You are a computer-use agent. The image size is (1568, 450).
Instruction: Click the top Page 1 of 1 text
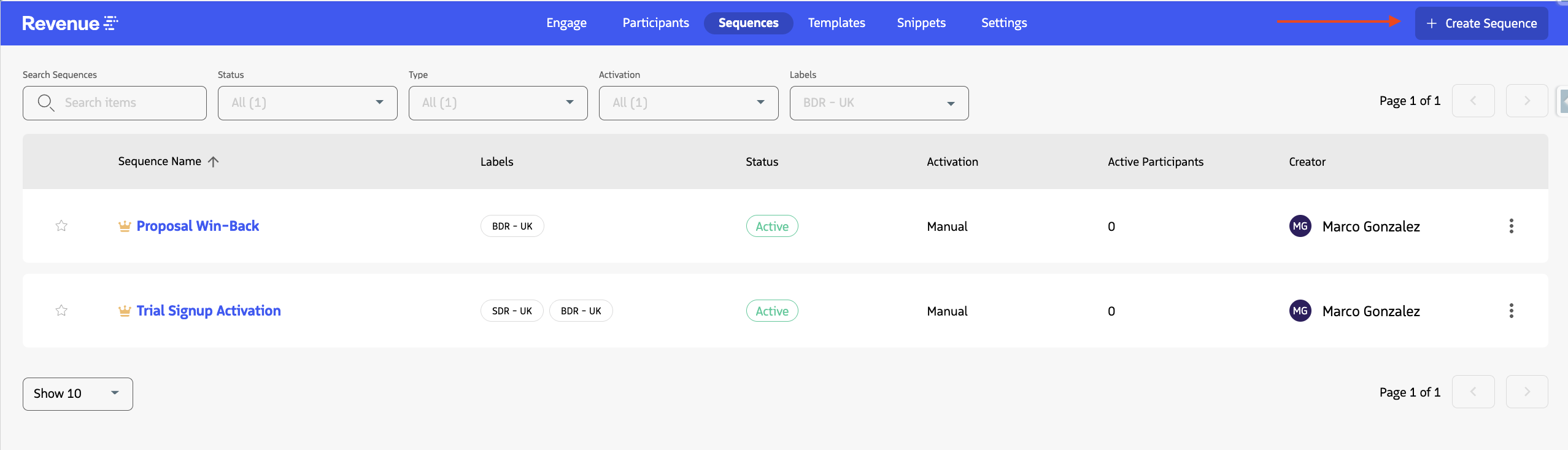(x=1410, y=101)
